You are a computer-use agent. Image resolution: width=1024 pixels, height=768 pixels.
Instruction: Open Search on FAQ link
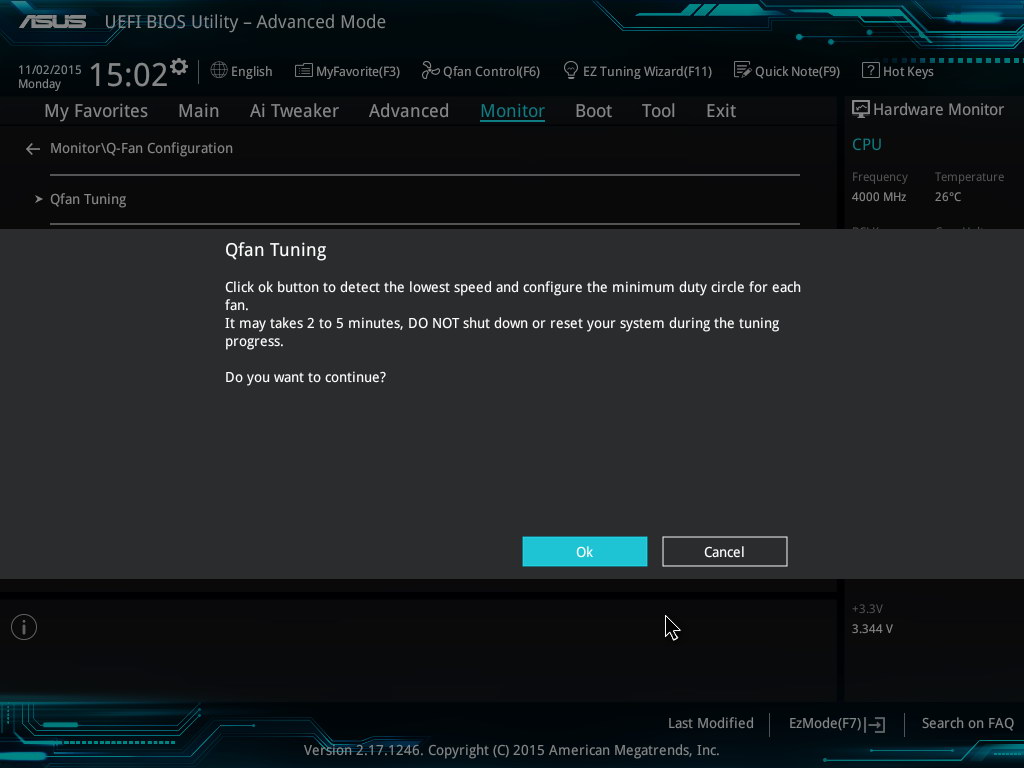[x=967, y=724]
